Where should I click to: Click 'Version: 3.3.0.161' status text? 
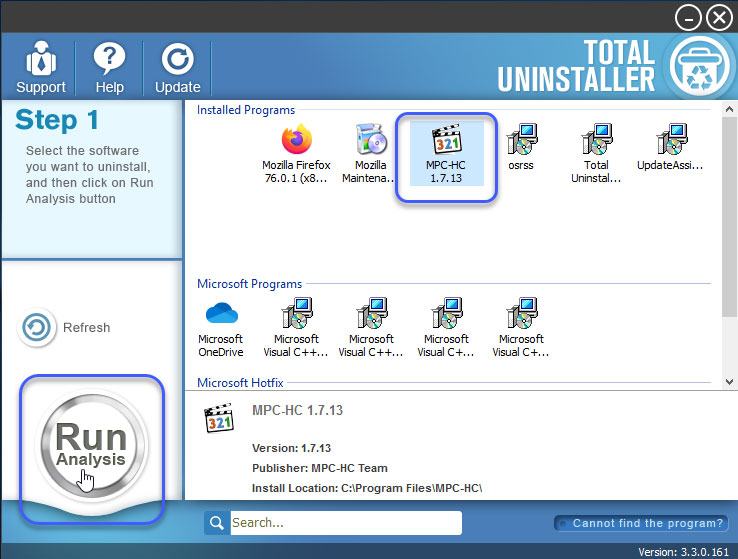[x=683, y=552]
